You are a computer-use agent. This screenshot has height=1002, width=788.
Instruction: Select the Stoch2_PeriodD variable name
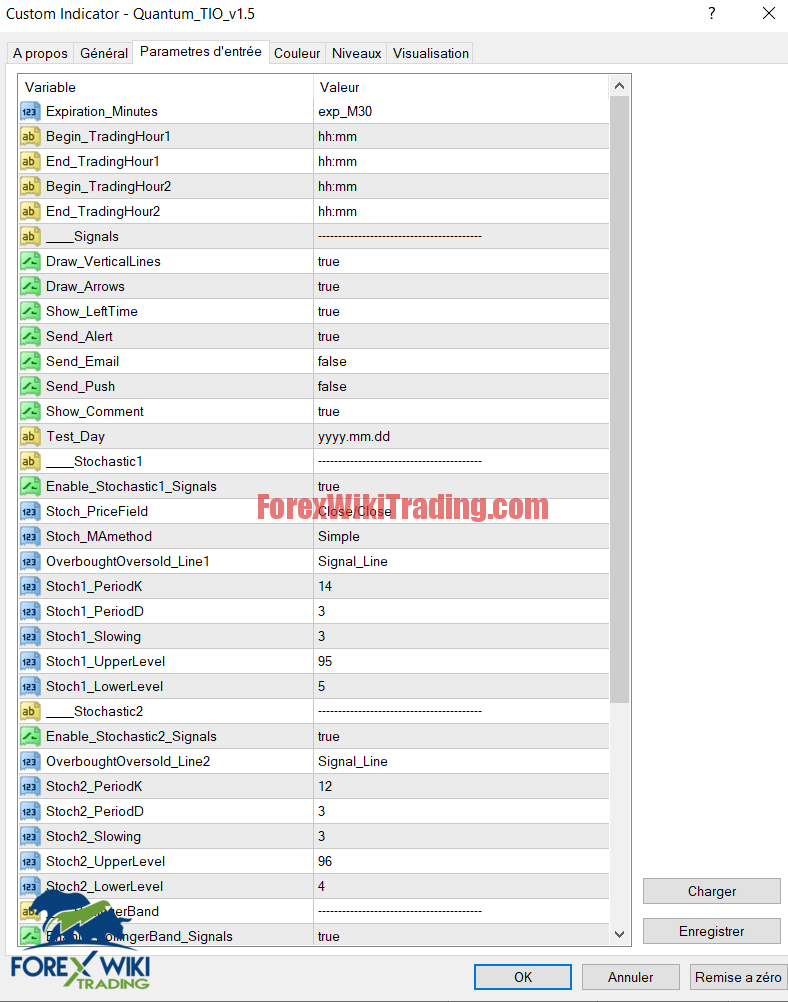coord(95,812)
